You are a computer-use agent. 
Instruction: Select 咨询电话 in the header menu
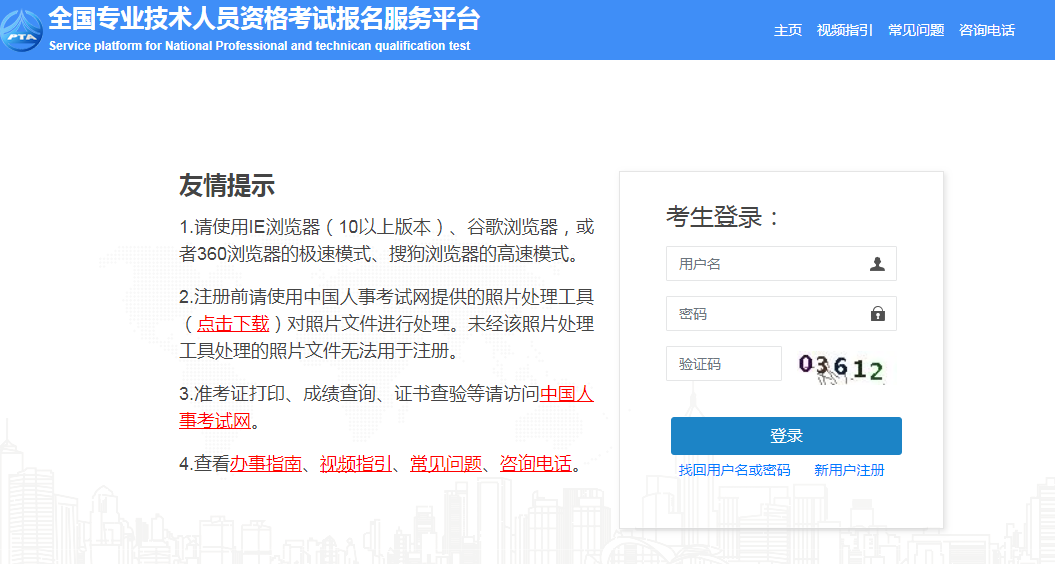point(986,30)
